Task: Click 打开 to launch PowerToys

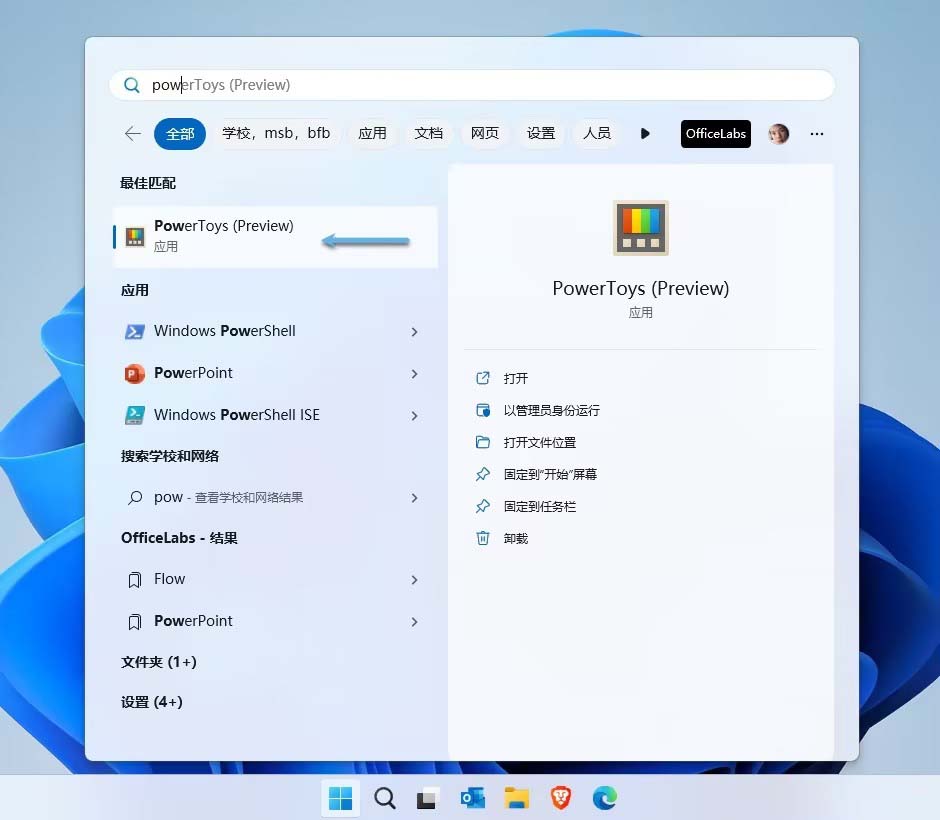Action: 516,378
